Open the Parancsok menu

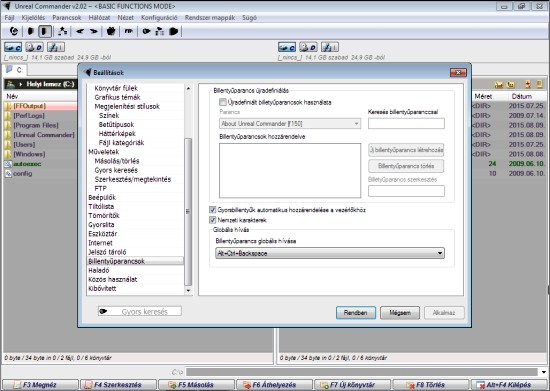point(67,18)
